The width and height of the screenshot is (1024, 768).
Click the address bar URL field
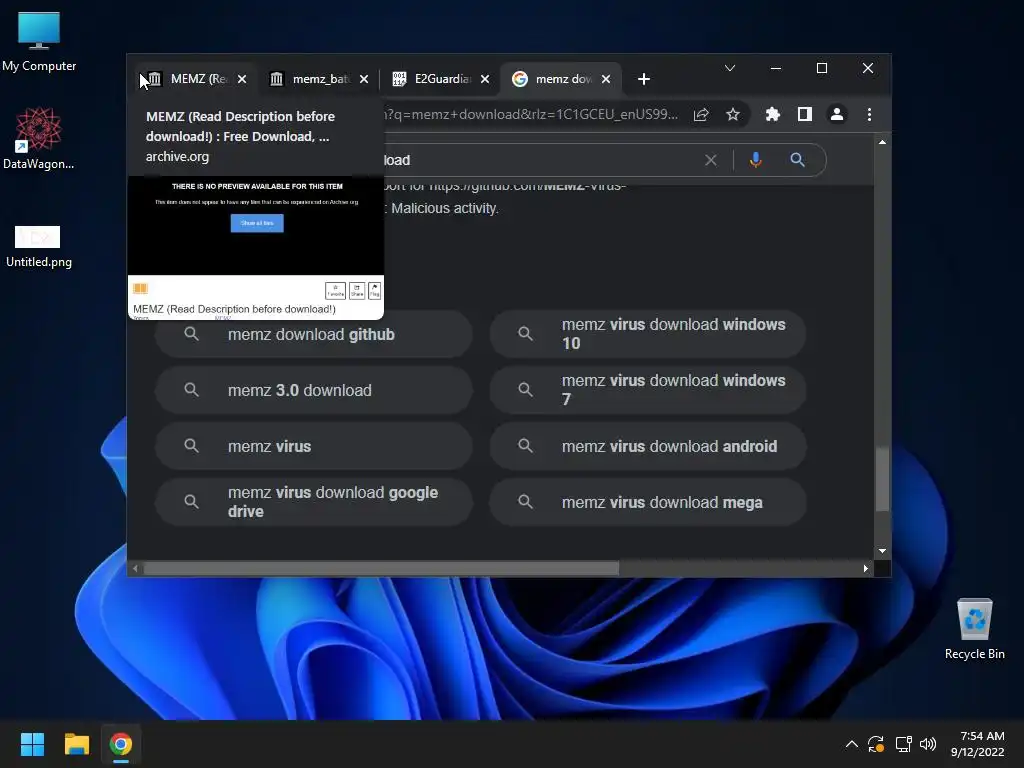coord(532,115)
